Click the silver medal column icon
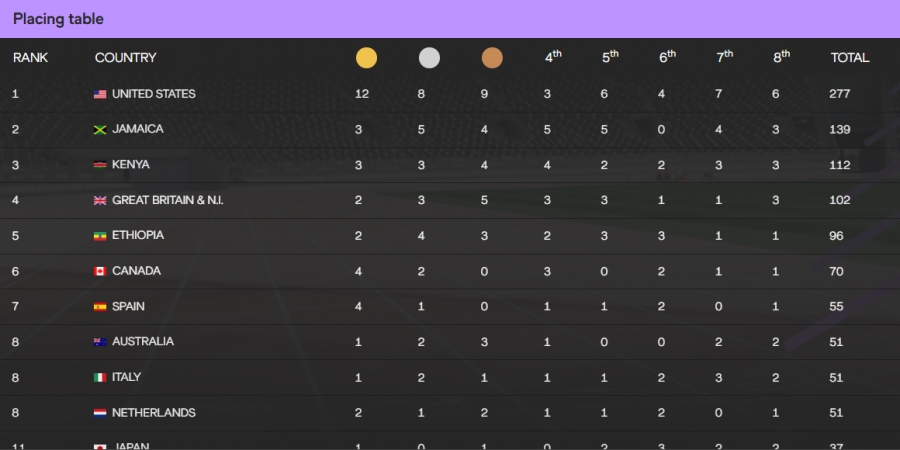 (x=429, y=58)
